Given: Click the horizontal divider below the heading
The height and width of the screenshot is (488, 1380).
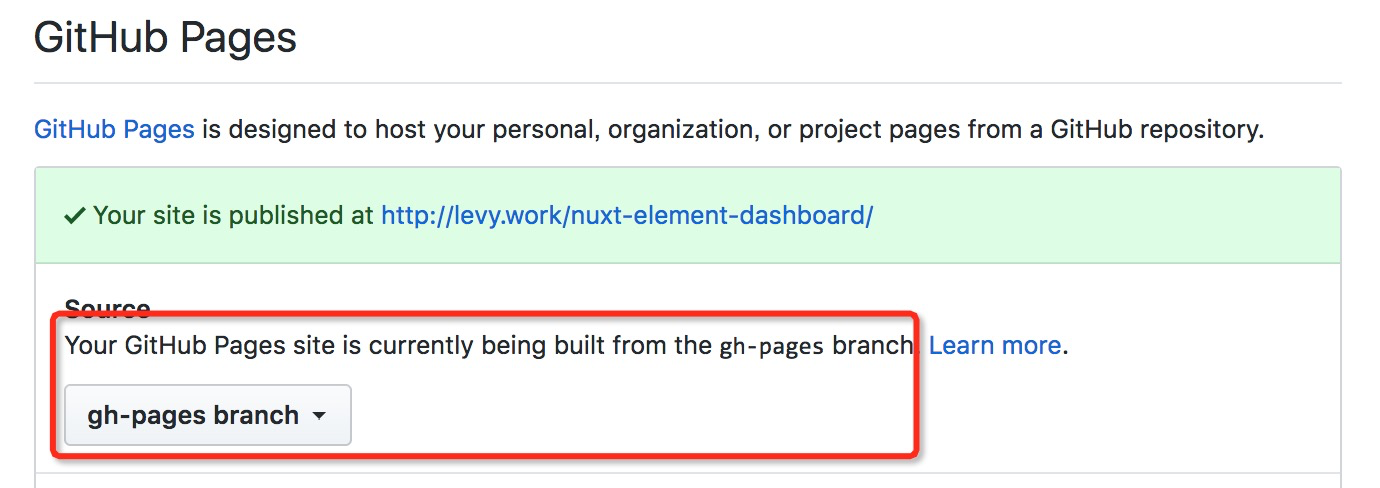Looking at the screenshot, I should [x=687, y=82].
